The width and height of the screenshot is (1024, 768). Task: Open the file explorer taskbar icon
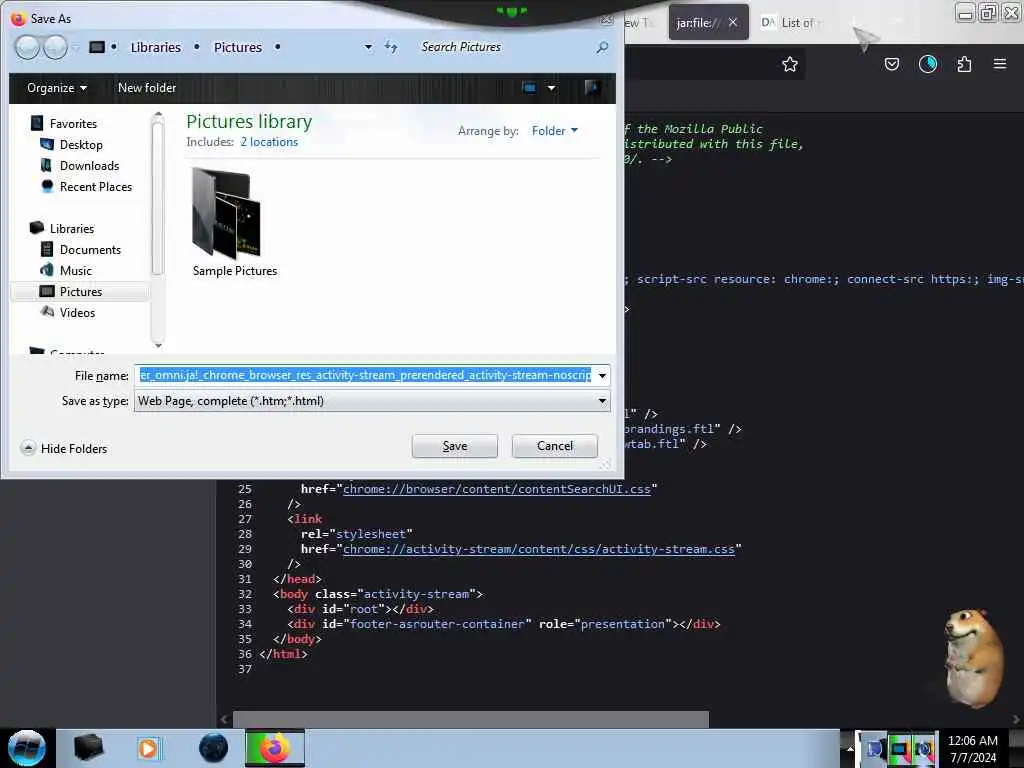(x=88, y=748)
